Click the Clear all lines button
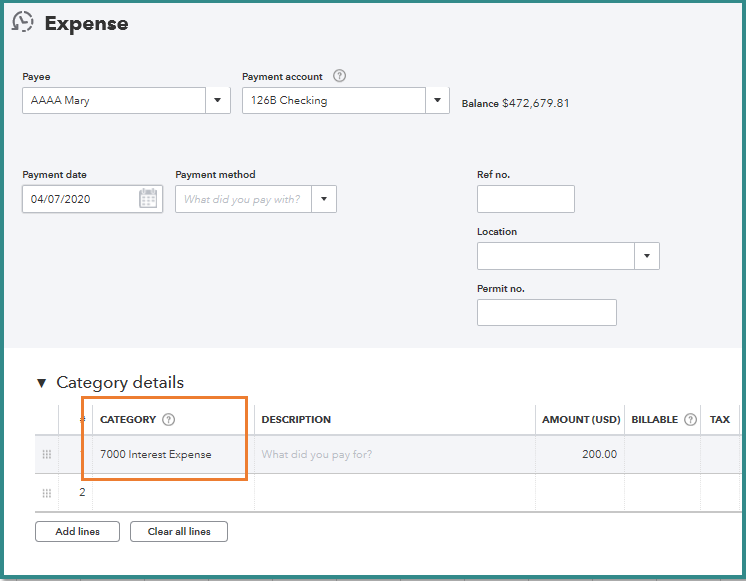The width and height of the screenshot is (746, 581). click(179, 532)
